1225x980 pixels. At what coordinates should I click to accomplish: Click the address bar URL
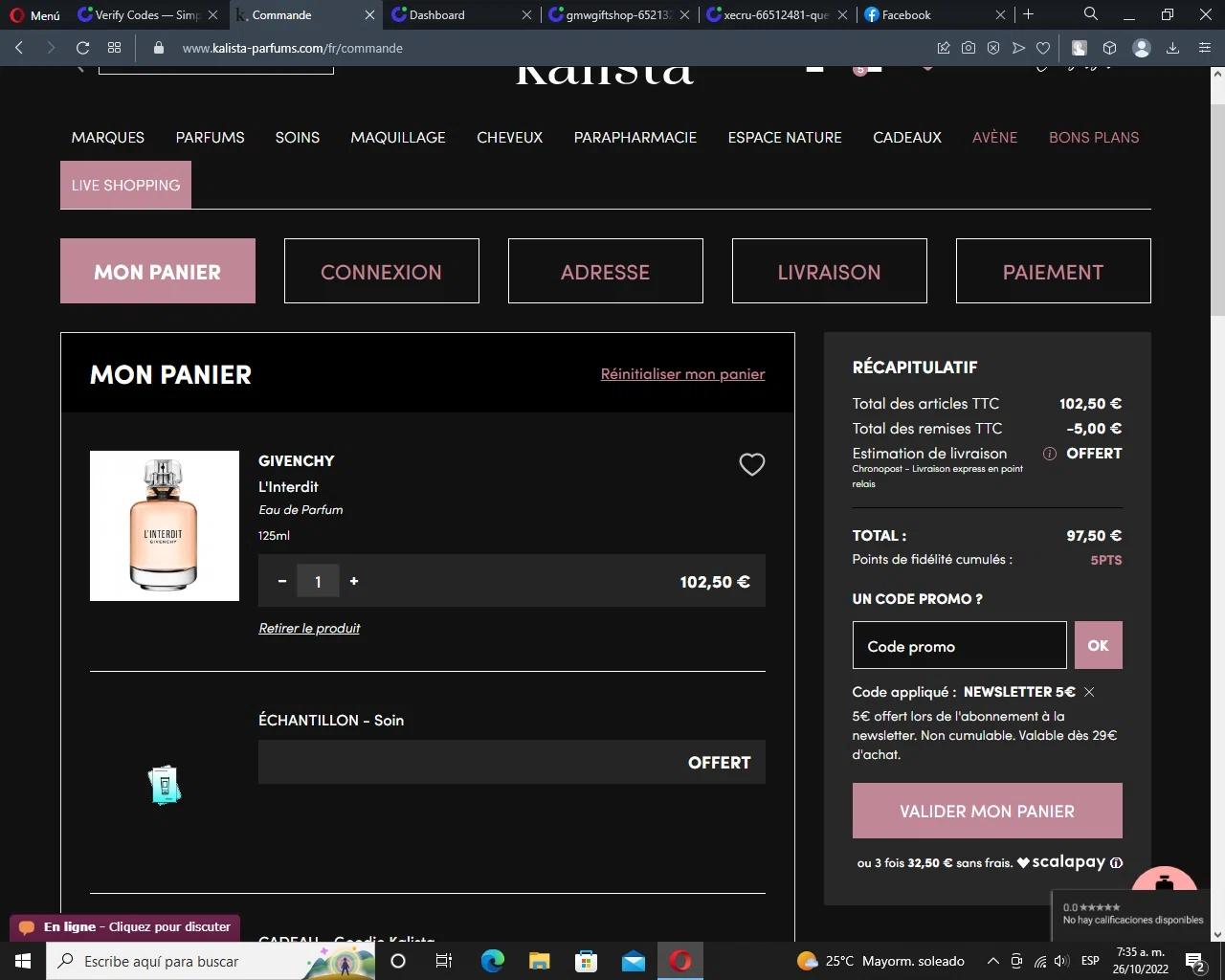coord(293,48)
